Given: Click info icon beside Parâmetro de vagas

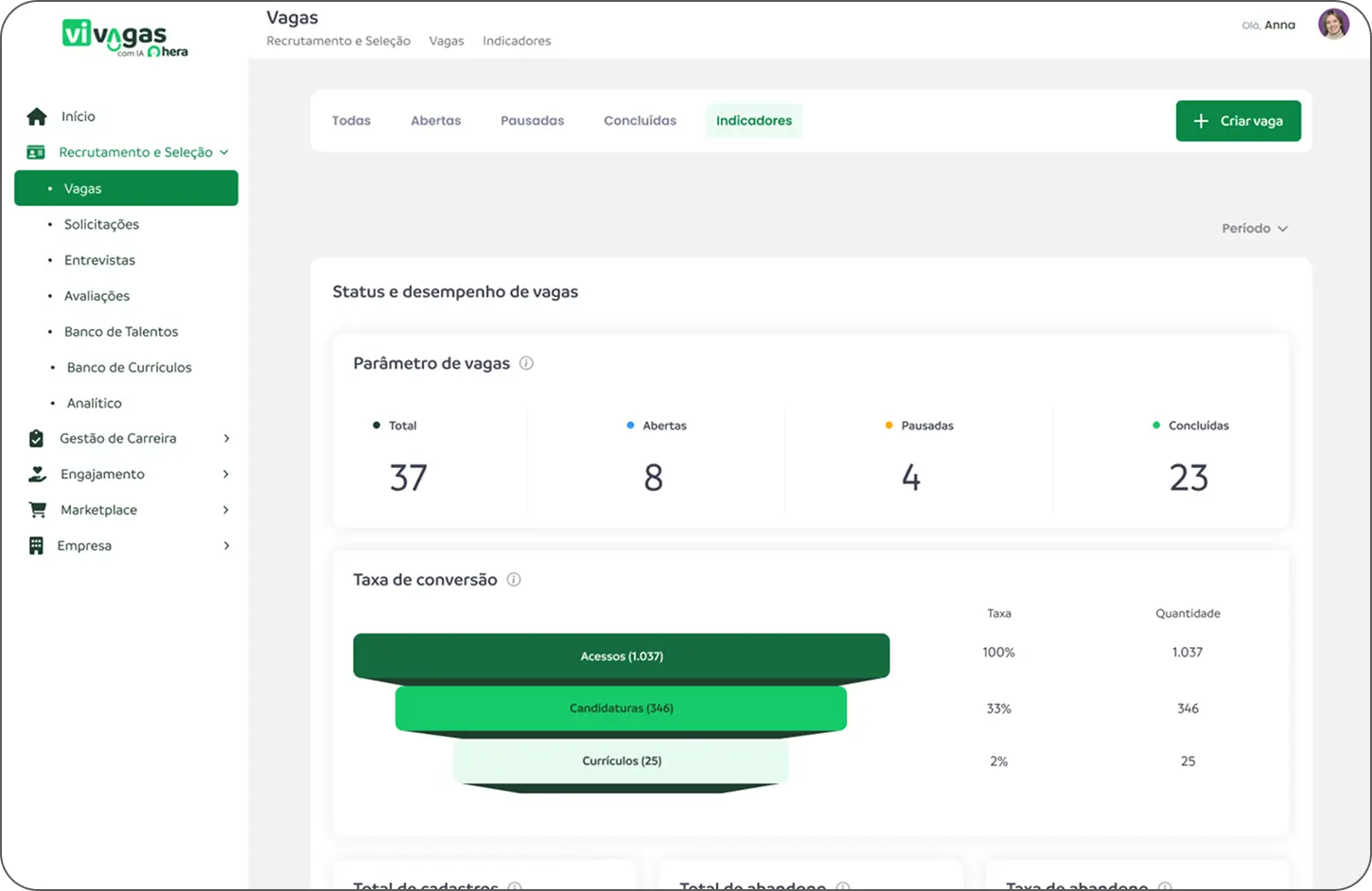Looking at the screenshot, I should [x=526, y=363].
